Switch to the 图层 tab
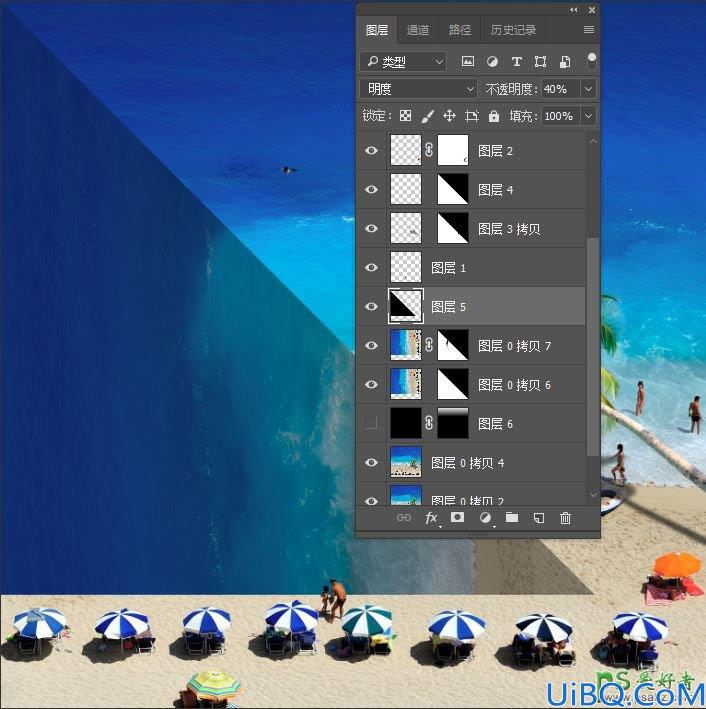The width and height of the screenshot is (706, 709). click(376, 30)
